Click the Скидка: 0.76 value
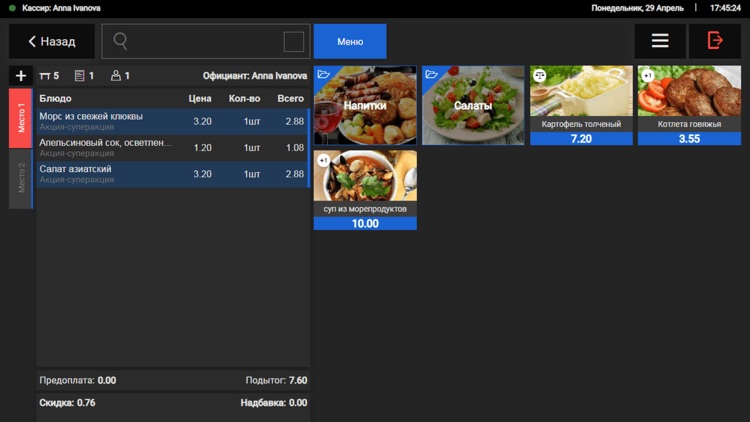 [67, 403]
